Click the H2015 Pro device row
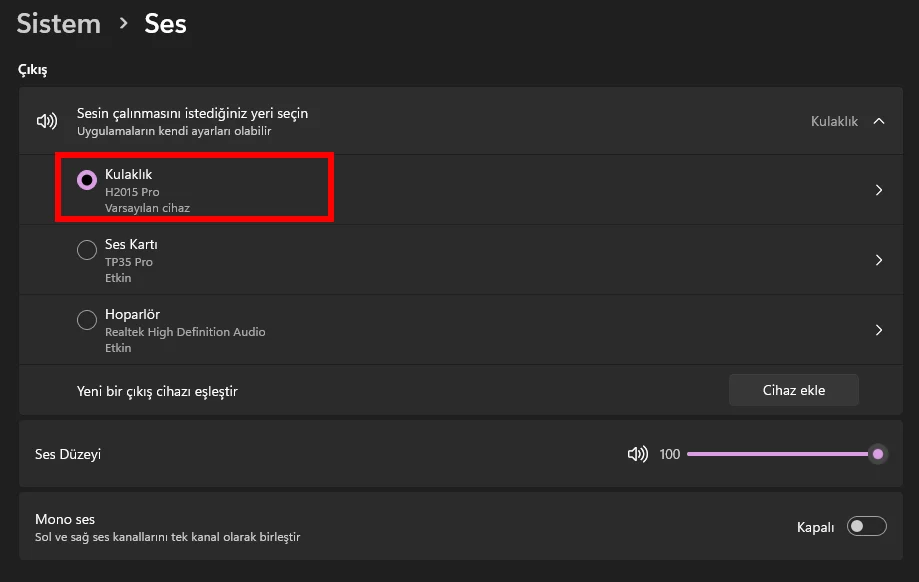Viewport: 919px width, 582px height. [x=461, y=190]
